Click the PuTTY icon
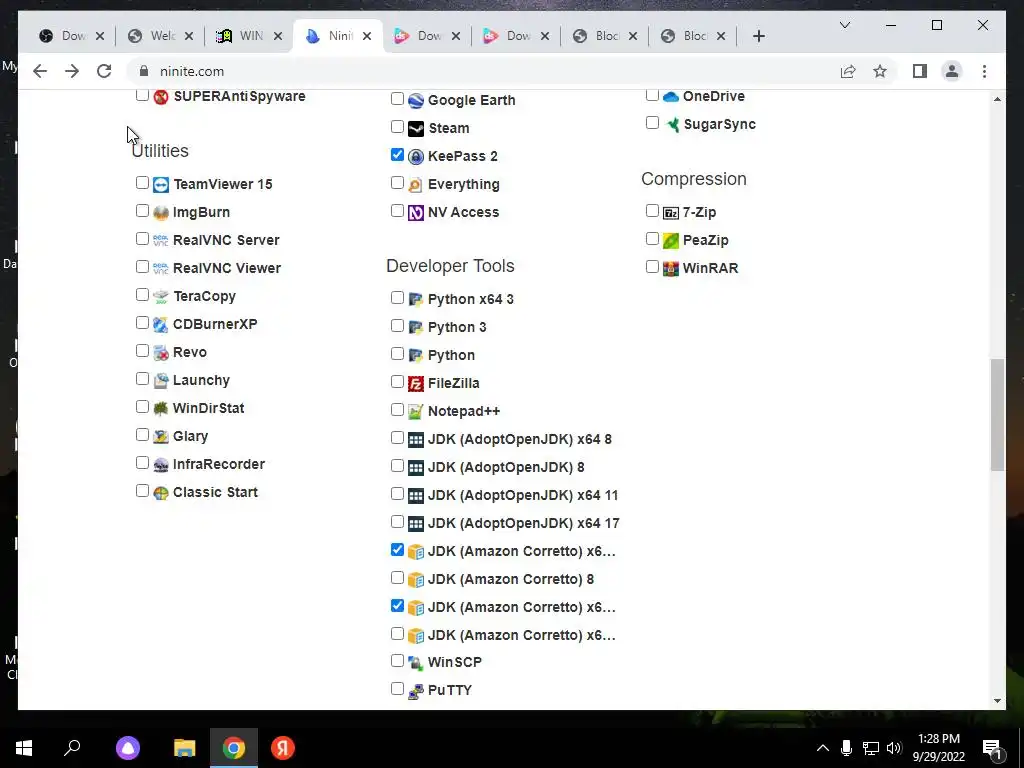The image size is (1024, 768). click(x=416, y=691)
